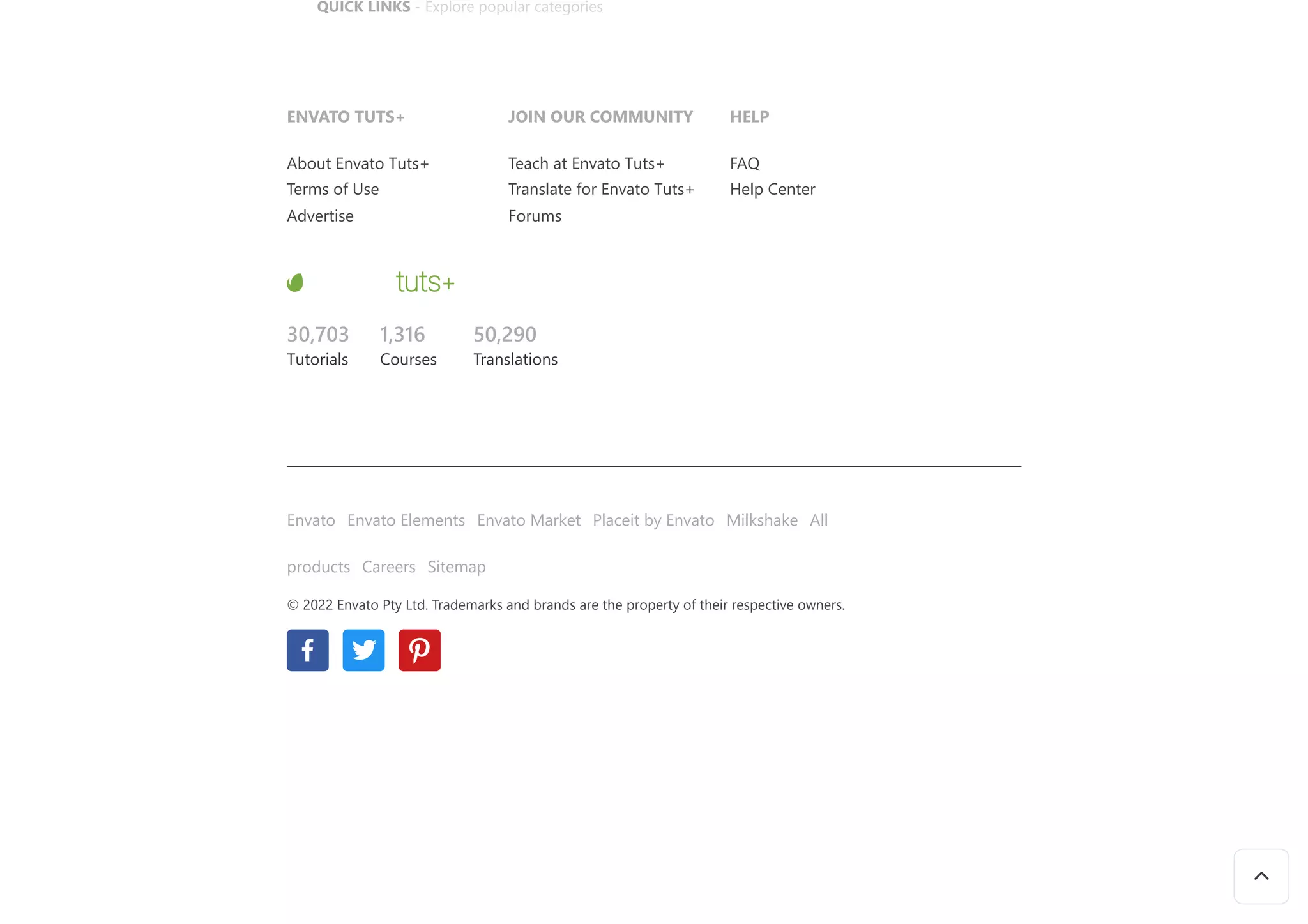The height and width of the screenshot is (924, 1308).
Task: Open Envato Elements footer link
Action: [406, 520]
